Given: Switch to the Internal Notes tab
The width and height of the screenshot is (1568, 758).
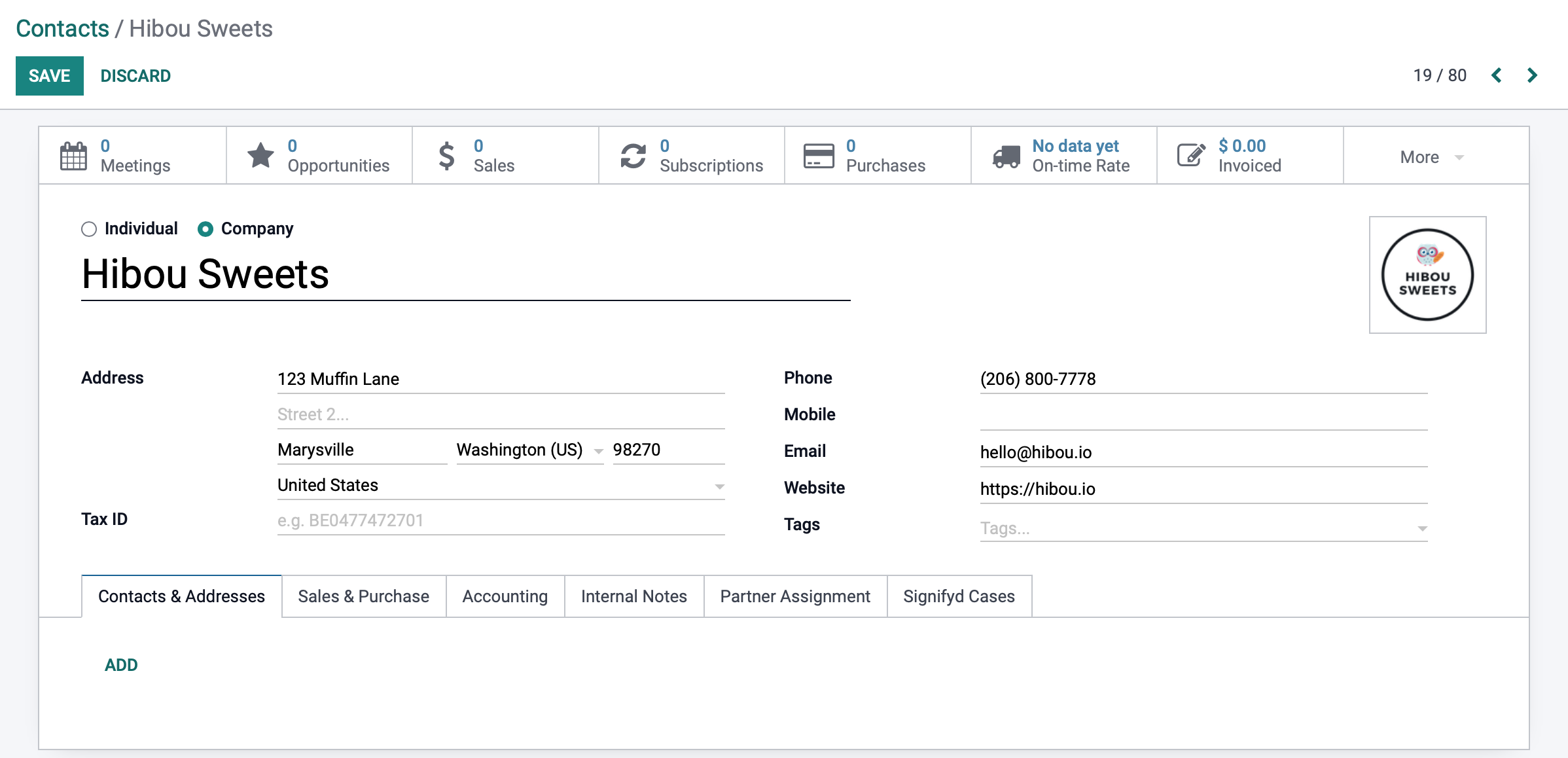Looking at the screenshot, I should (634, 596).
